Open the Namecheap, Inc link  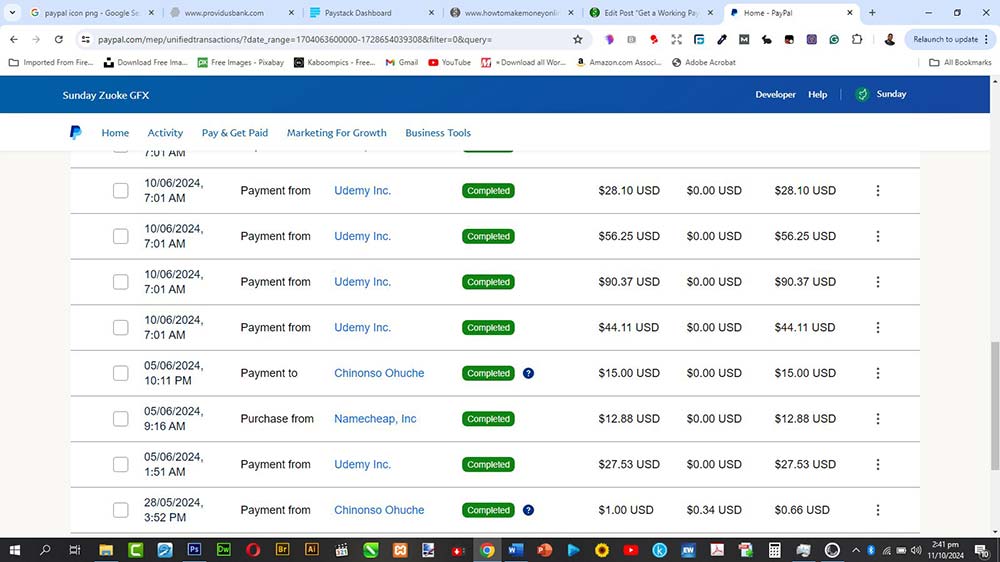point(375,418)
